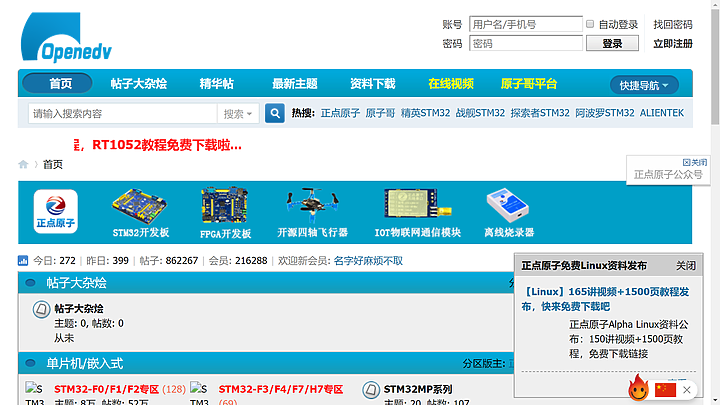Open the 帖子大杂烩 board title link

[79, 309]
